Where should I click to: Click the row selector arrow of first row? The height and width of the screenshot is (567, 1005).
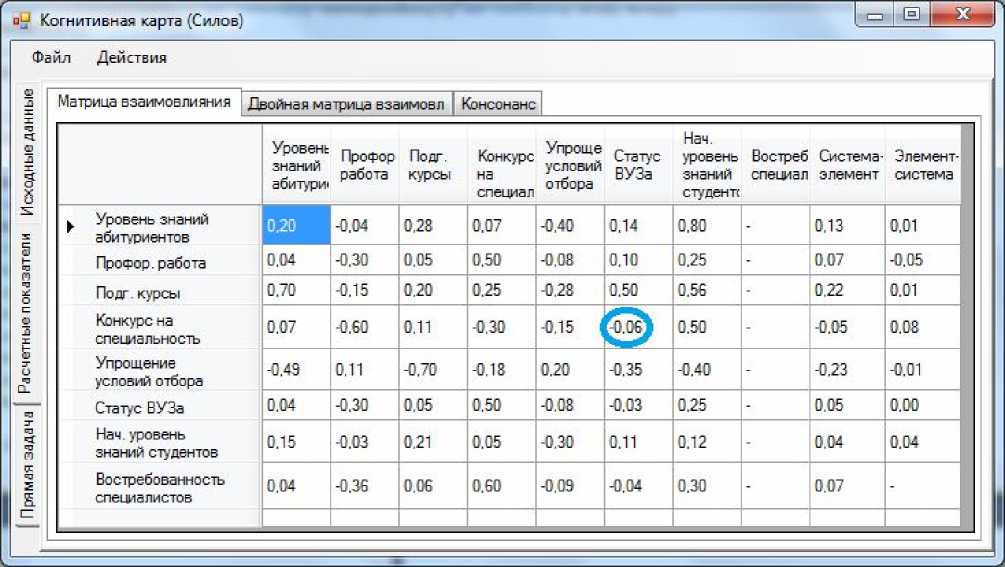coord(71,227)
